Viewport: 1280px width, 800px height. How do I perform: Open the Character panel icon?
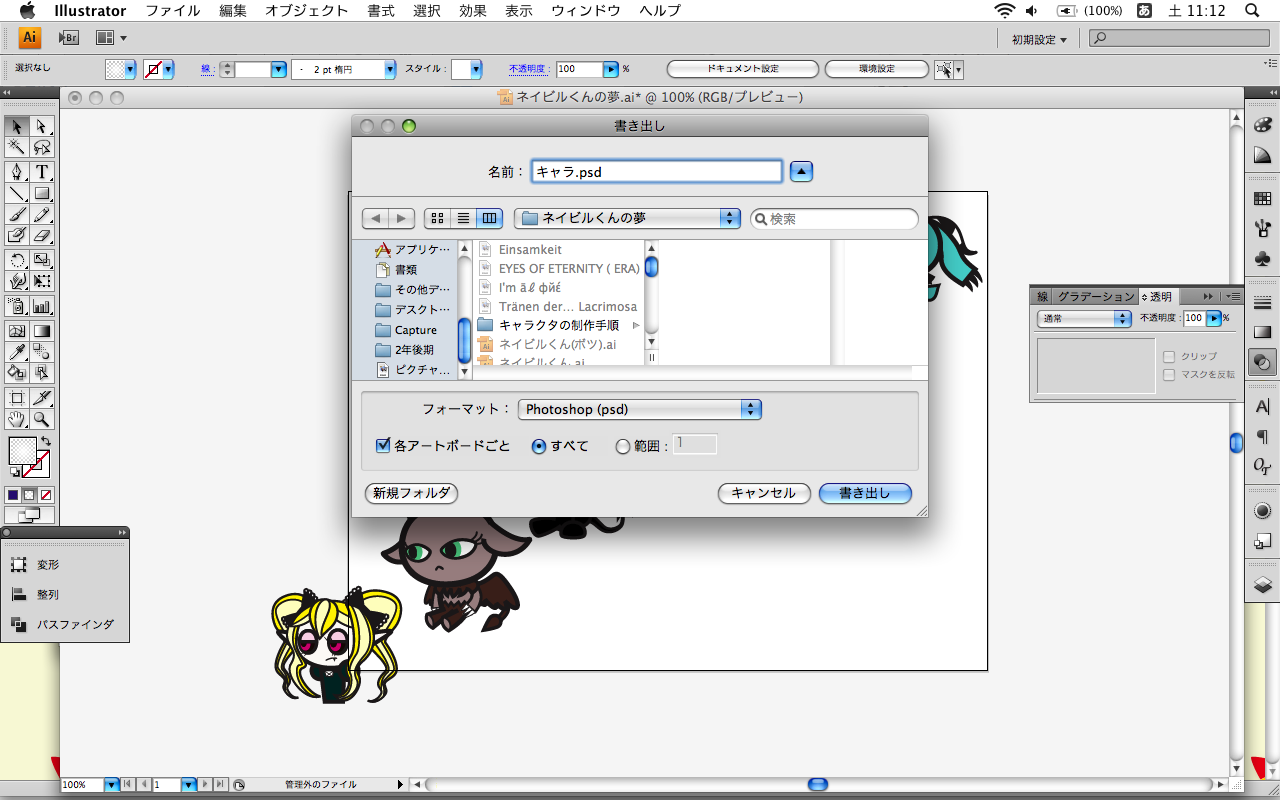pos(1262,407)
